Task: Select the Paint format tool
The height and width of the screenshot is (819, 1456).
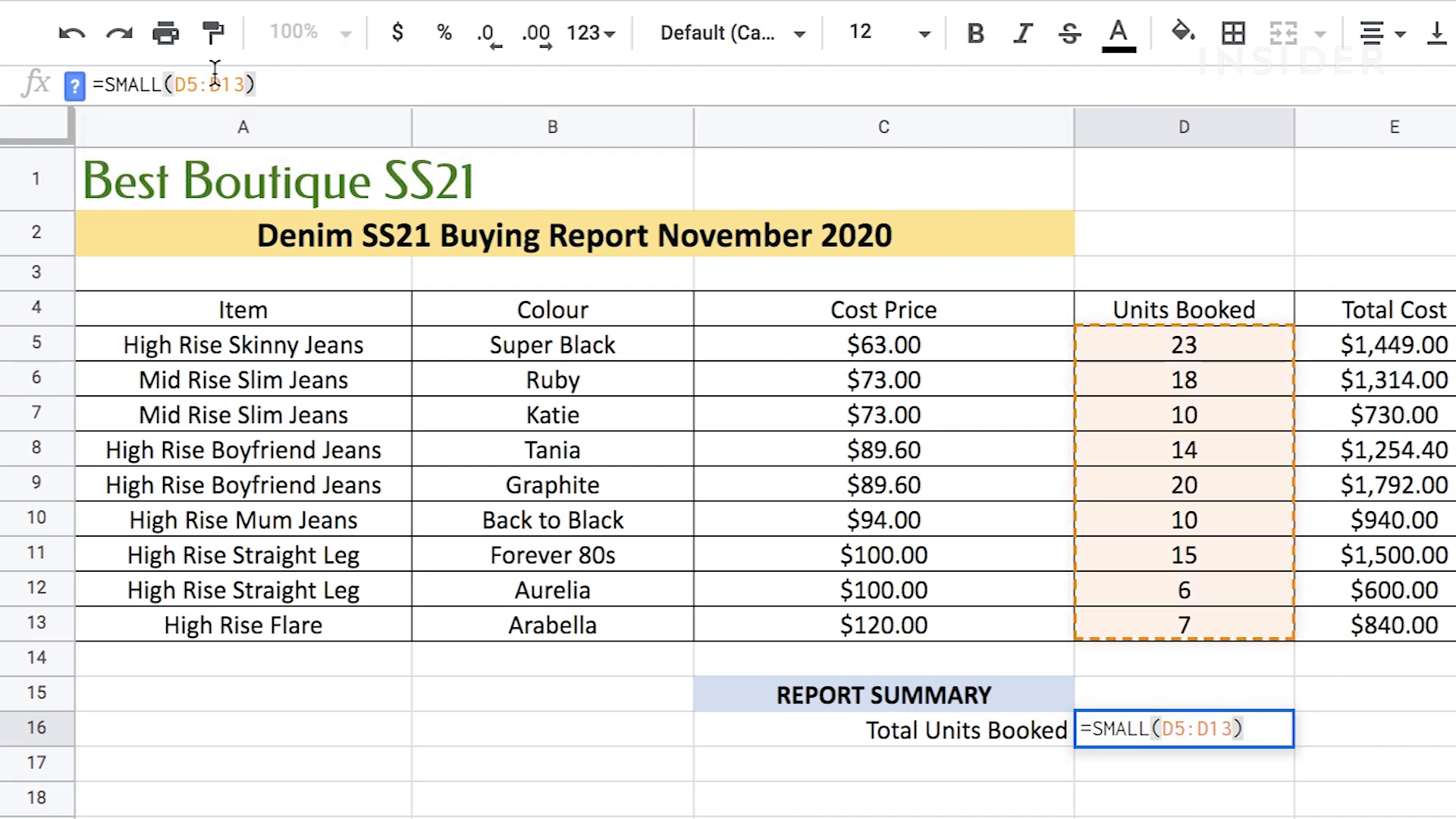Action: tap(214, 33)
